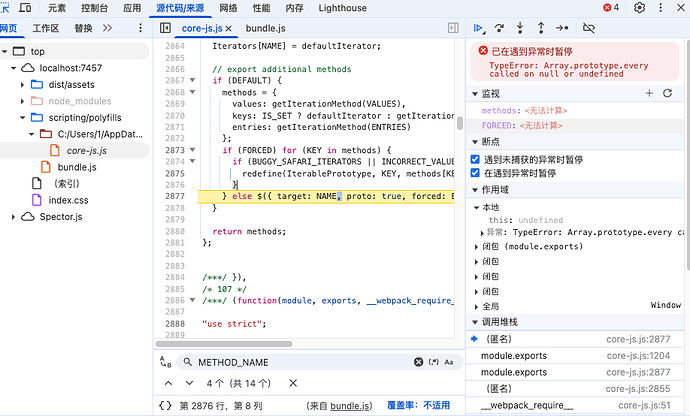The height and width of the screenshot is (416, 690).
Task: Open the 网络 Network tab
Action: click(228, 8)
